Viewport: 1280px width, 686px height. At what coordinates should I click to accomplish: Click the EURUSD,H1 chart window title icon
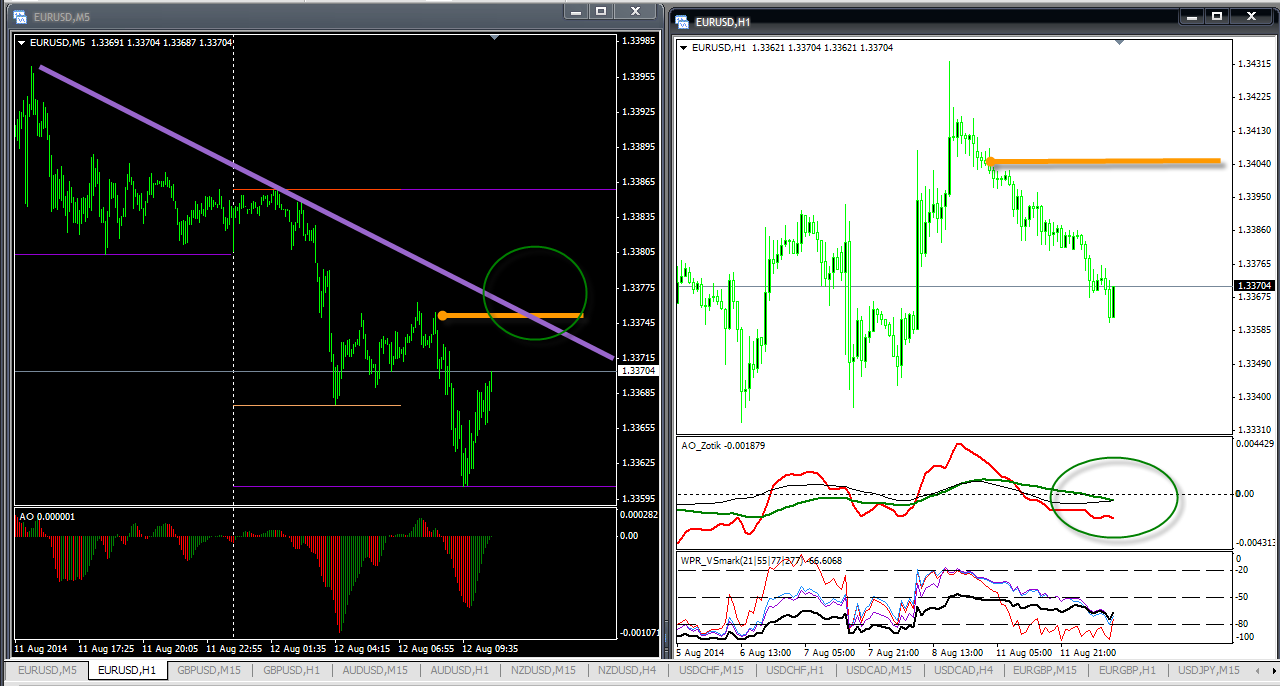coord(681,20)
